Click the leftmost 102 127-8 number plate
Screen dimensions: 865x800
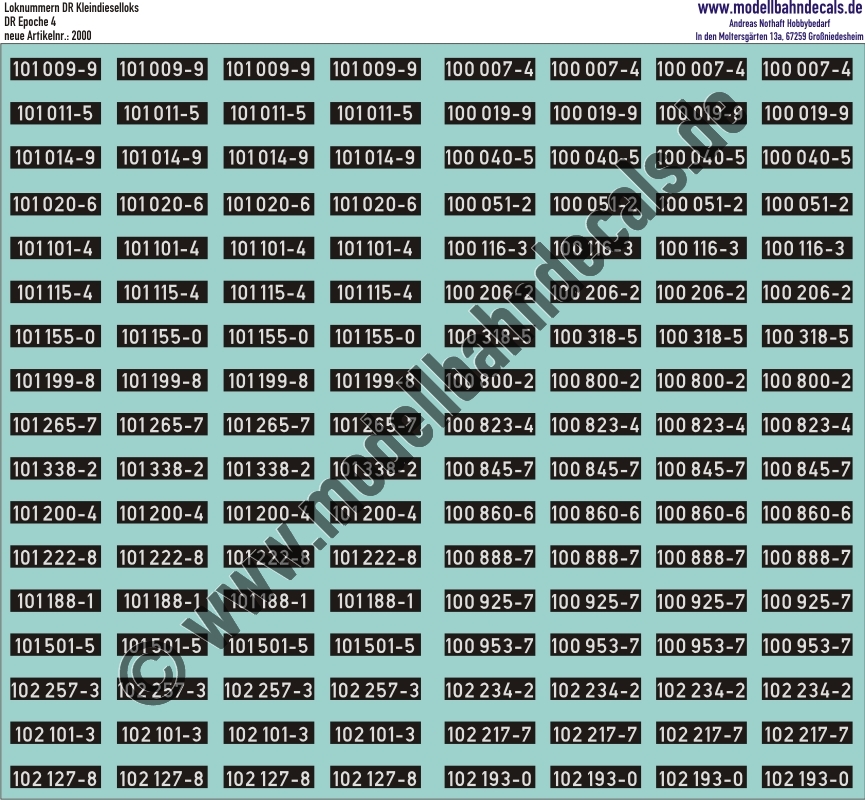pos(55,778)
